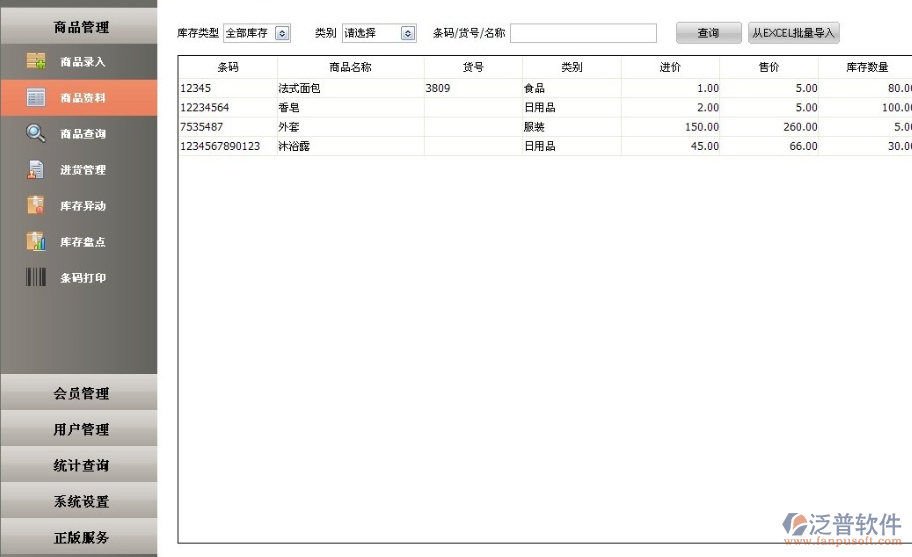Click the category cell 服装
This screenshot has height=557, width=912.
(572, 126)
